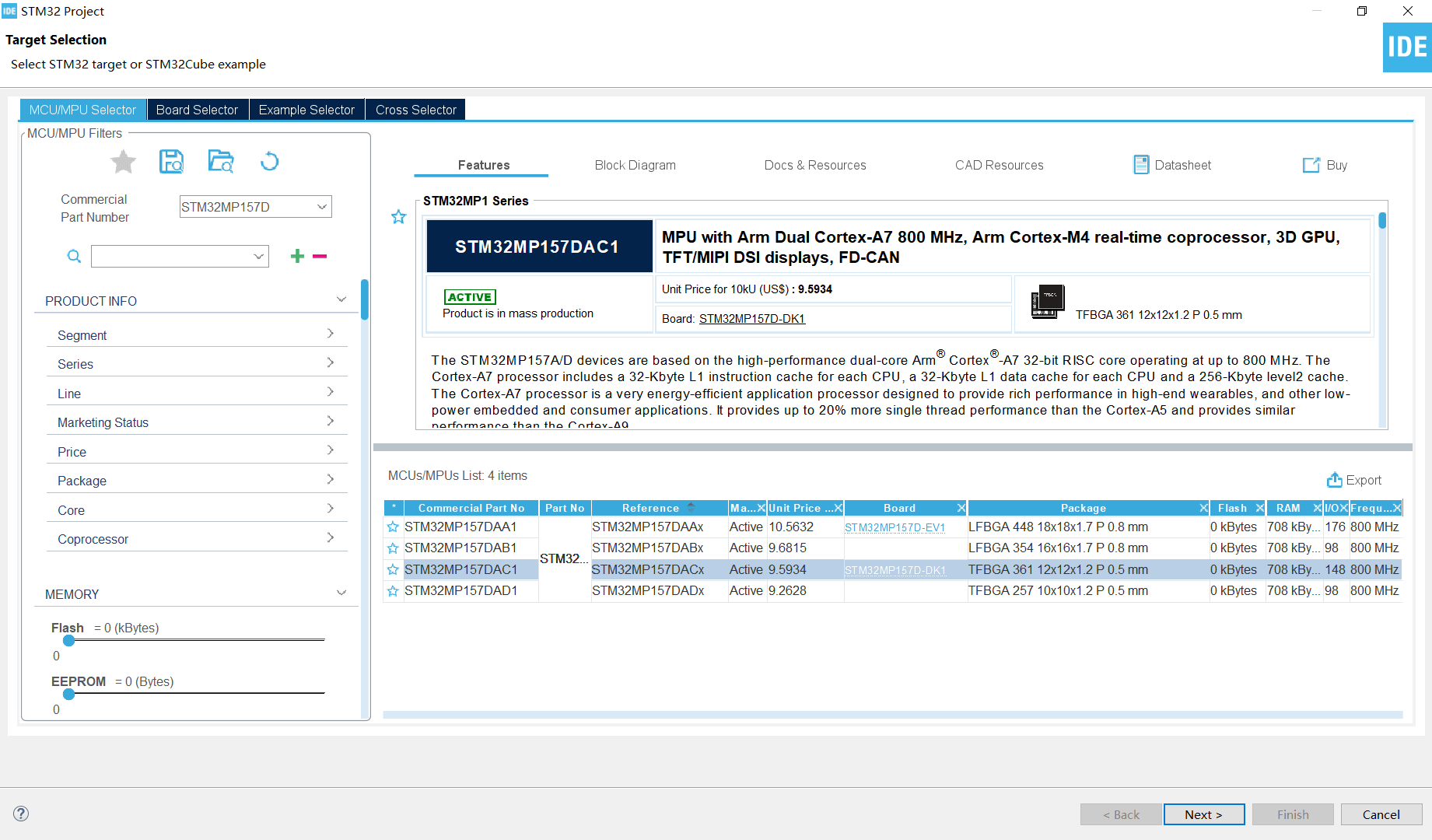
Task: Toggle favorite star for STM32MP157DAA1 row
Action: tap(393, 527)
